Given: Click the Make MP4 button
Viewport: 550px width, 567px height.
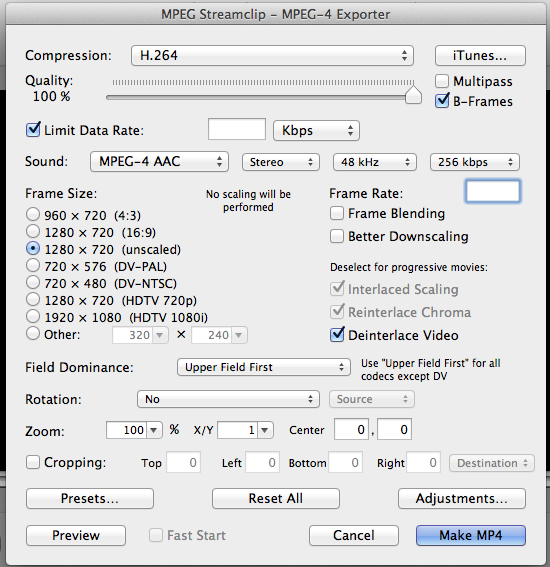Looking at the screenshot, I should point(471,536).
